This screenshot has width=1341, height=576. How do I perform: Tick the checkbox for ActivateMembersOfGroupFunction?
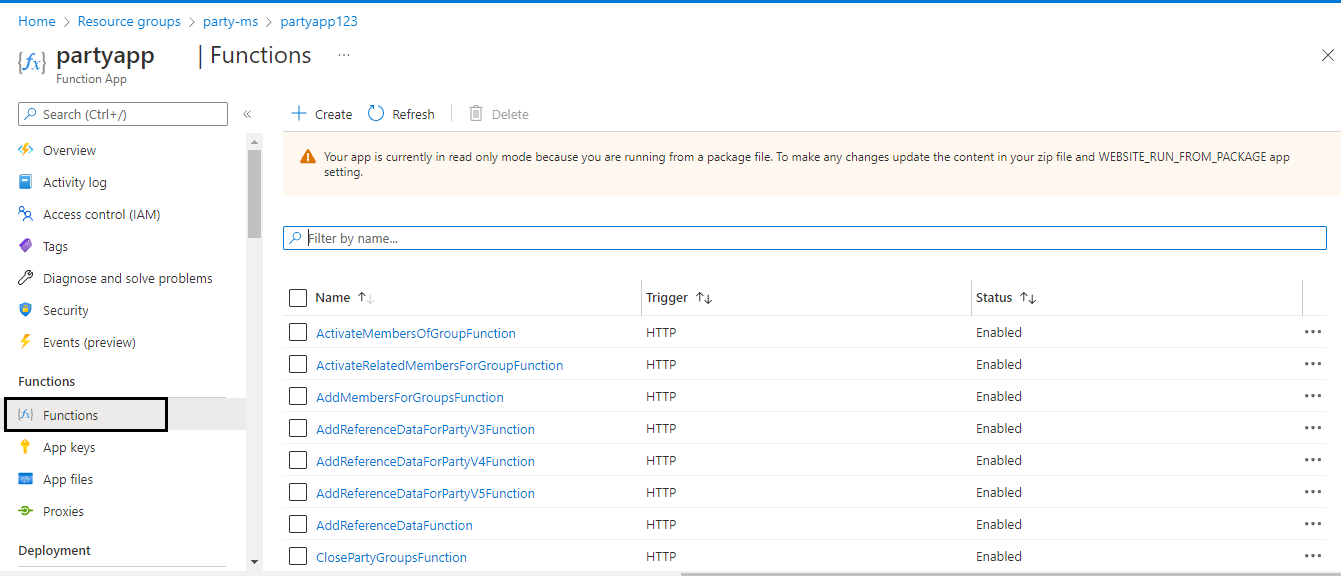point(297,332)
